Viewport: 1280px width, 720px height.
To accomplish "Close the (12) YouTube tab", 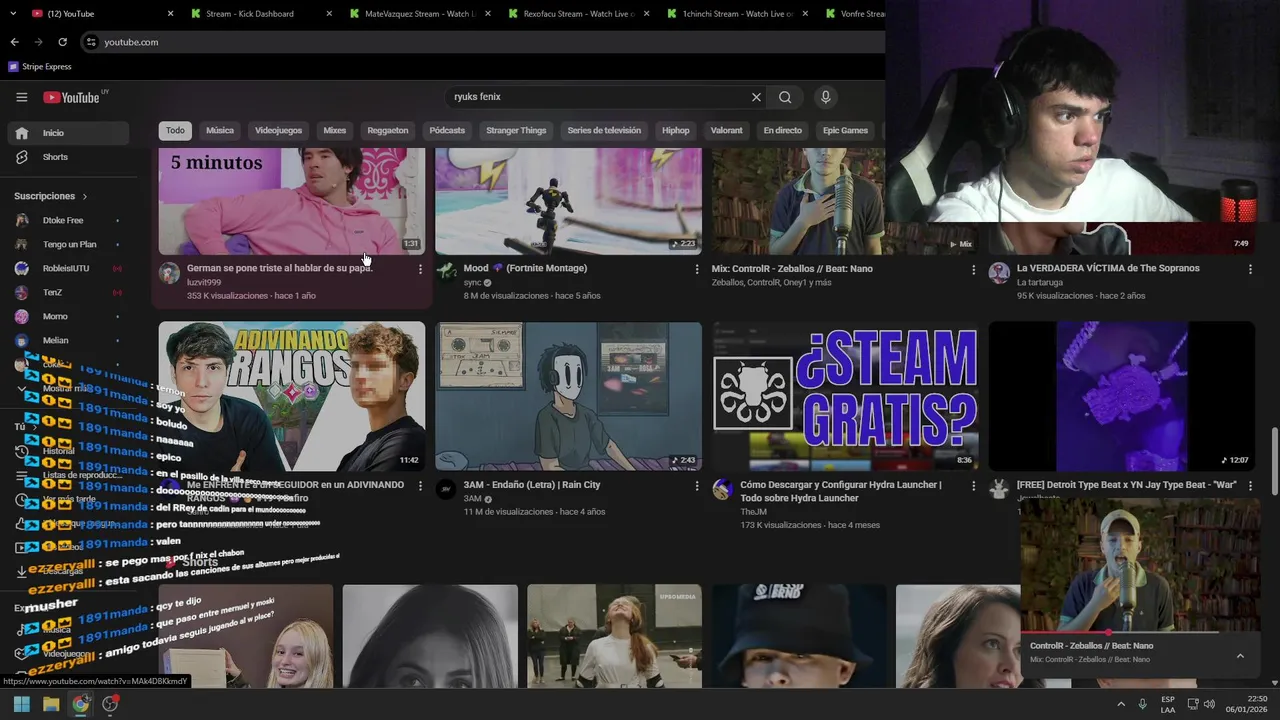I will (x=170, y=14).
